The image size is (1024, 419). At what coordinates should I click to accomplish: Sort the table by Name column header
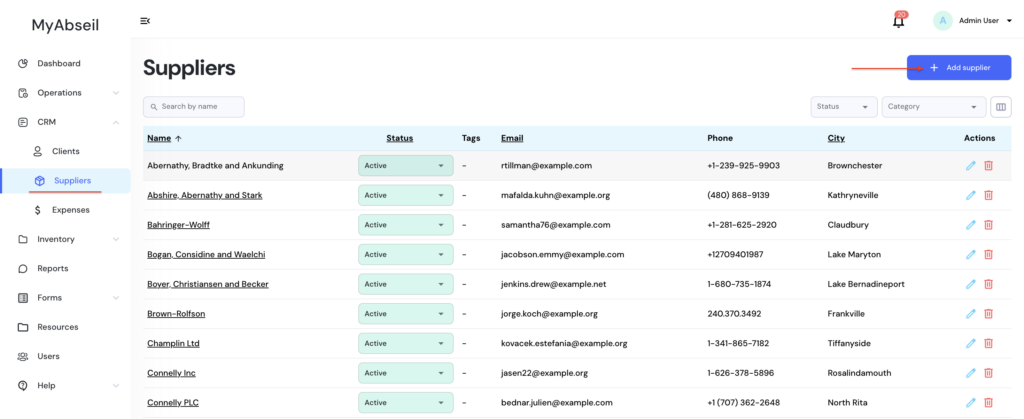point(159,138)
